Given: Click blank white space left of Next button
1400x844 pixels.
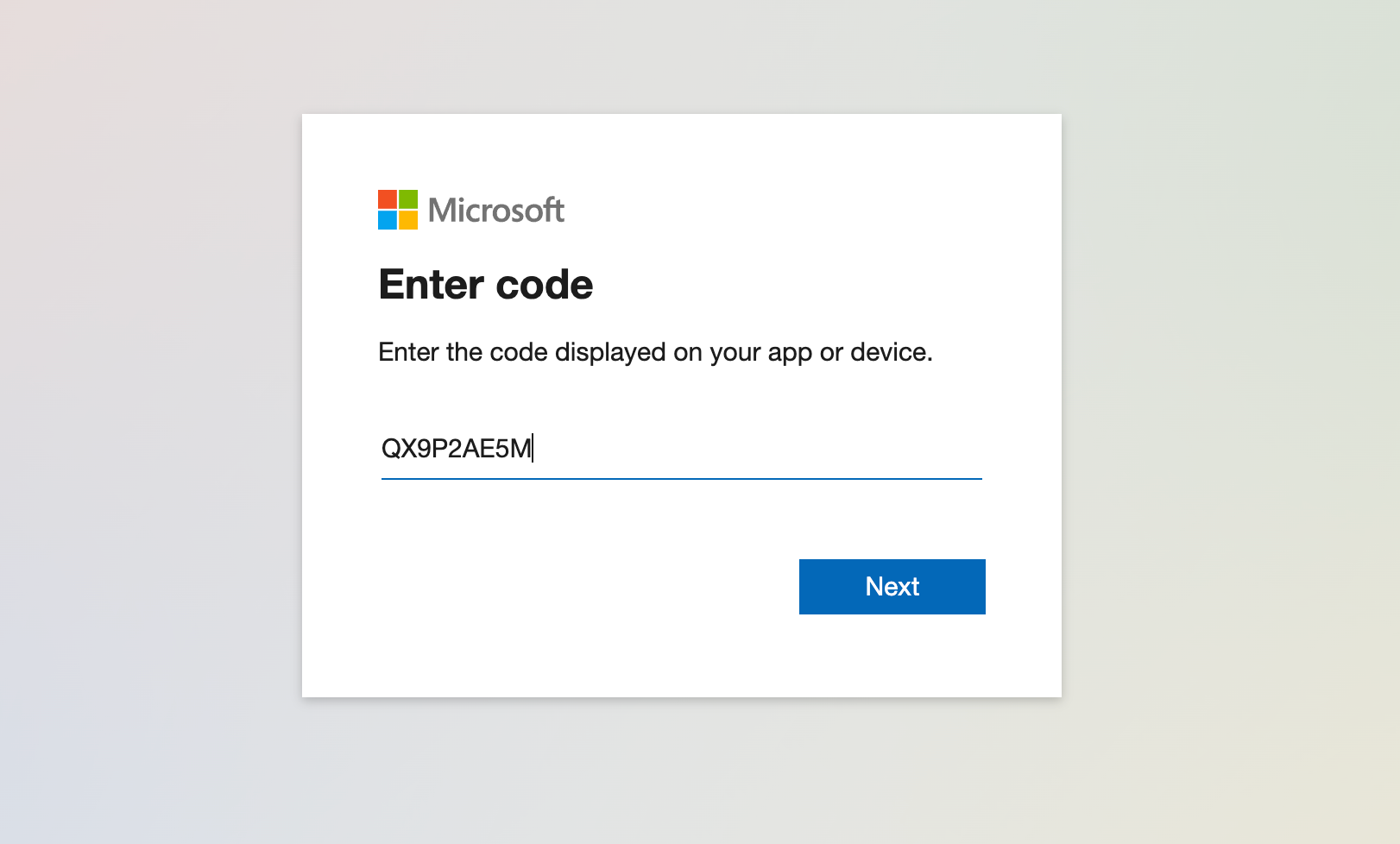Looking at the screenshot, I should pos(587,587).
